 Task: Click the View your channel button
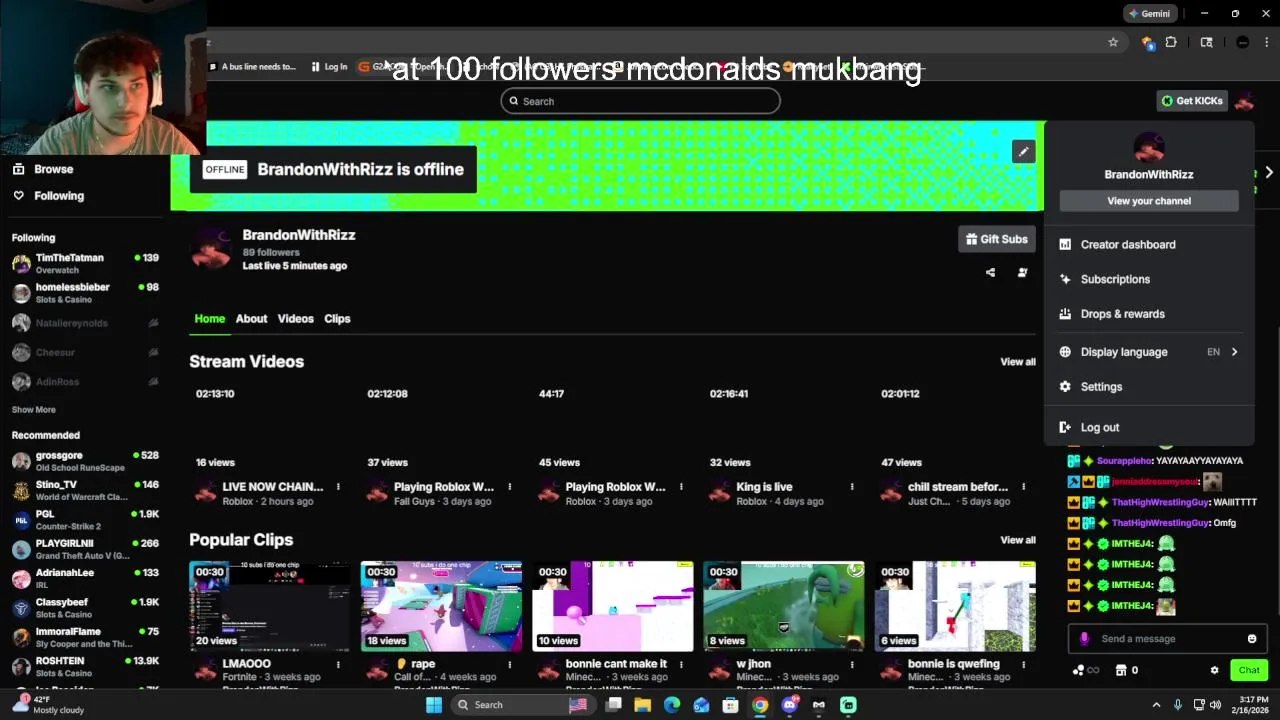(1149, 201)
